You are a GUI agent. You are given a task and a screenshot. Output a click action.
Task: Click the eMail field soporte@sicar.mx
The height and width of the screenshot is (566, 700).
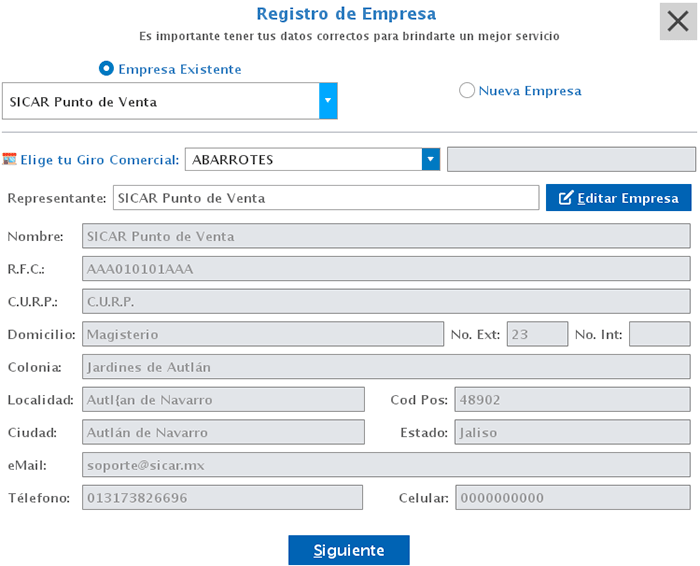[386, 465]
